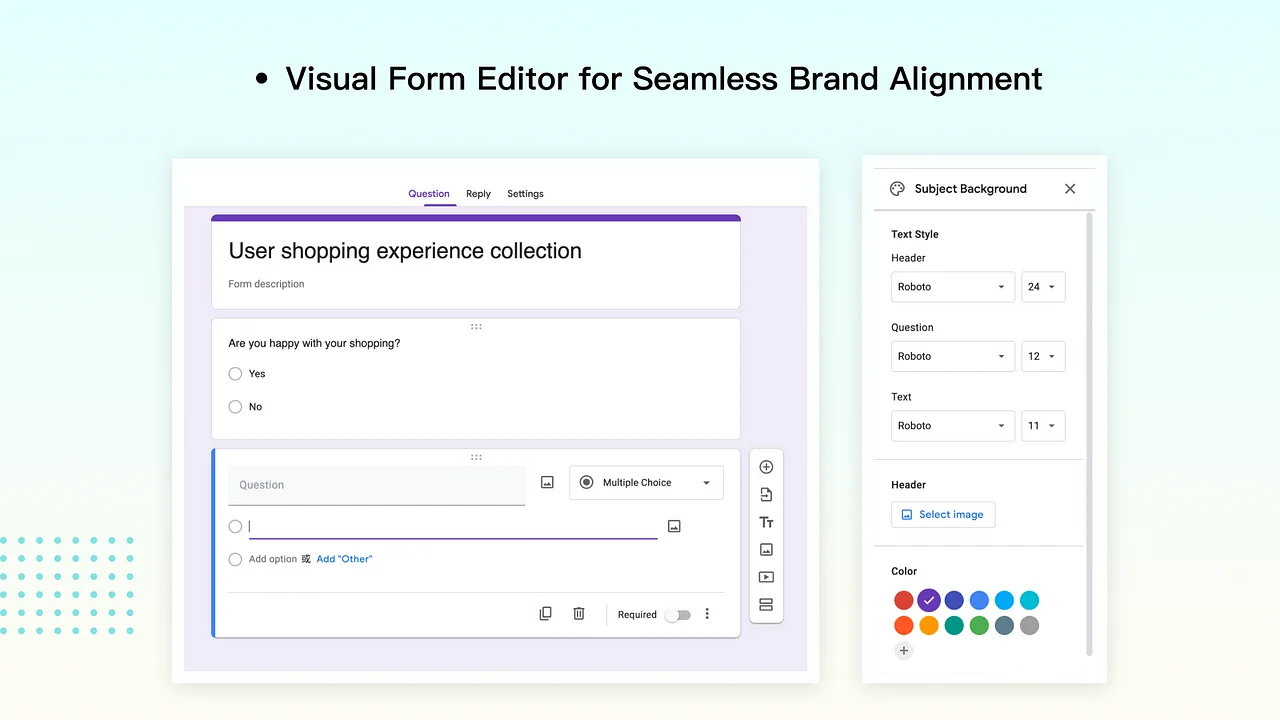Click the add question plus icon
This screenshot has width=1280, height=720.
click(766, 467)
